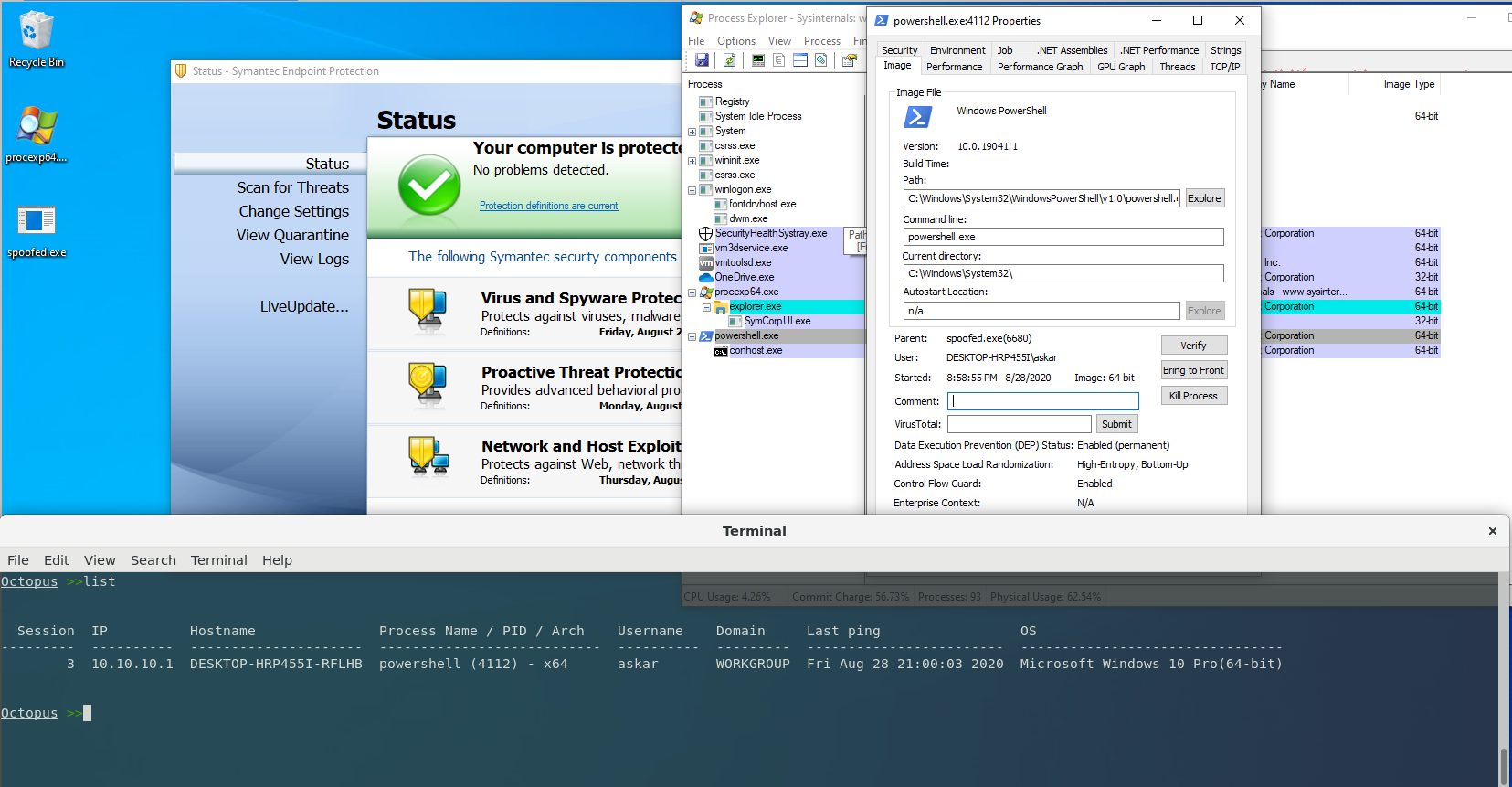Open the Performance Graph tab
The width and height of the screenshot is (1512, 787).
tap(1040, 67)
